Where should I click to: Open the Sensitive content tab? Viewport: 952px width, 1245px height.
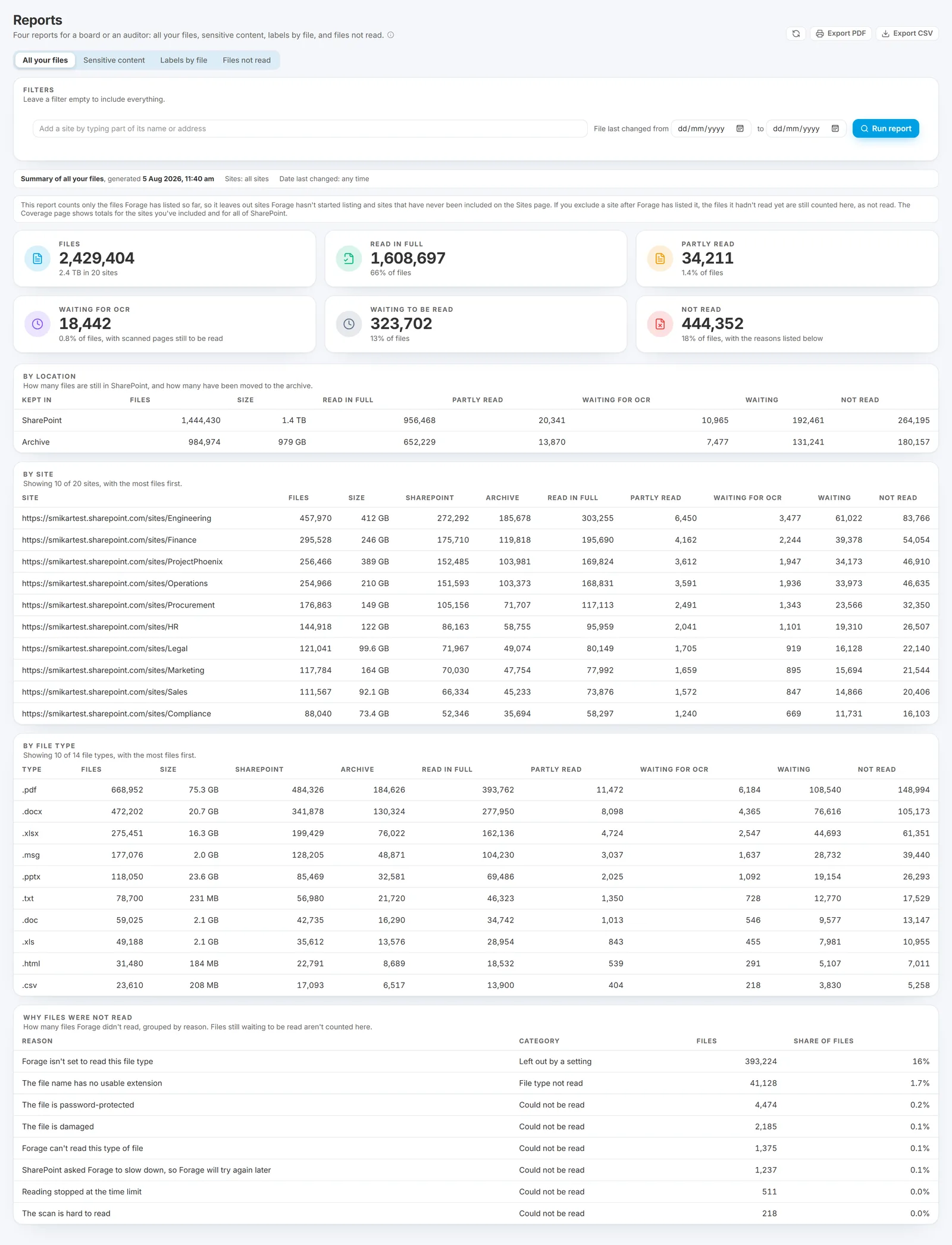tap(114, 60)
